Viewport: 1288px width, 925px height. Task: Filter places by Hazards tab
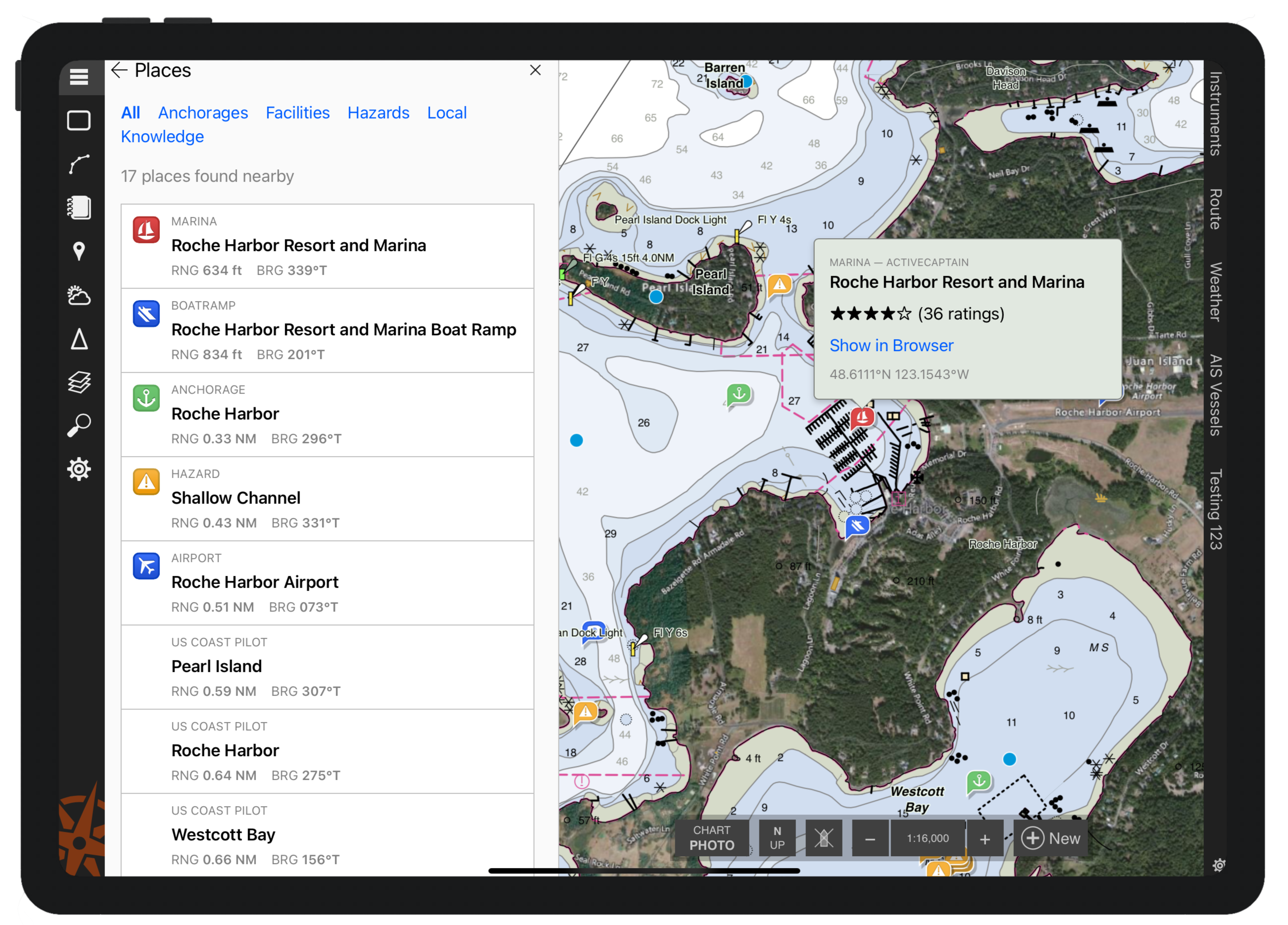click(x=378, y=113)
